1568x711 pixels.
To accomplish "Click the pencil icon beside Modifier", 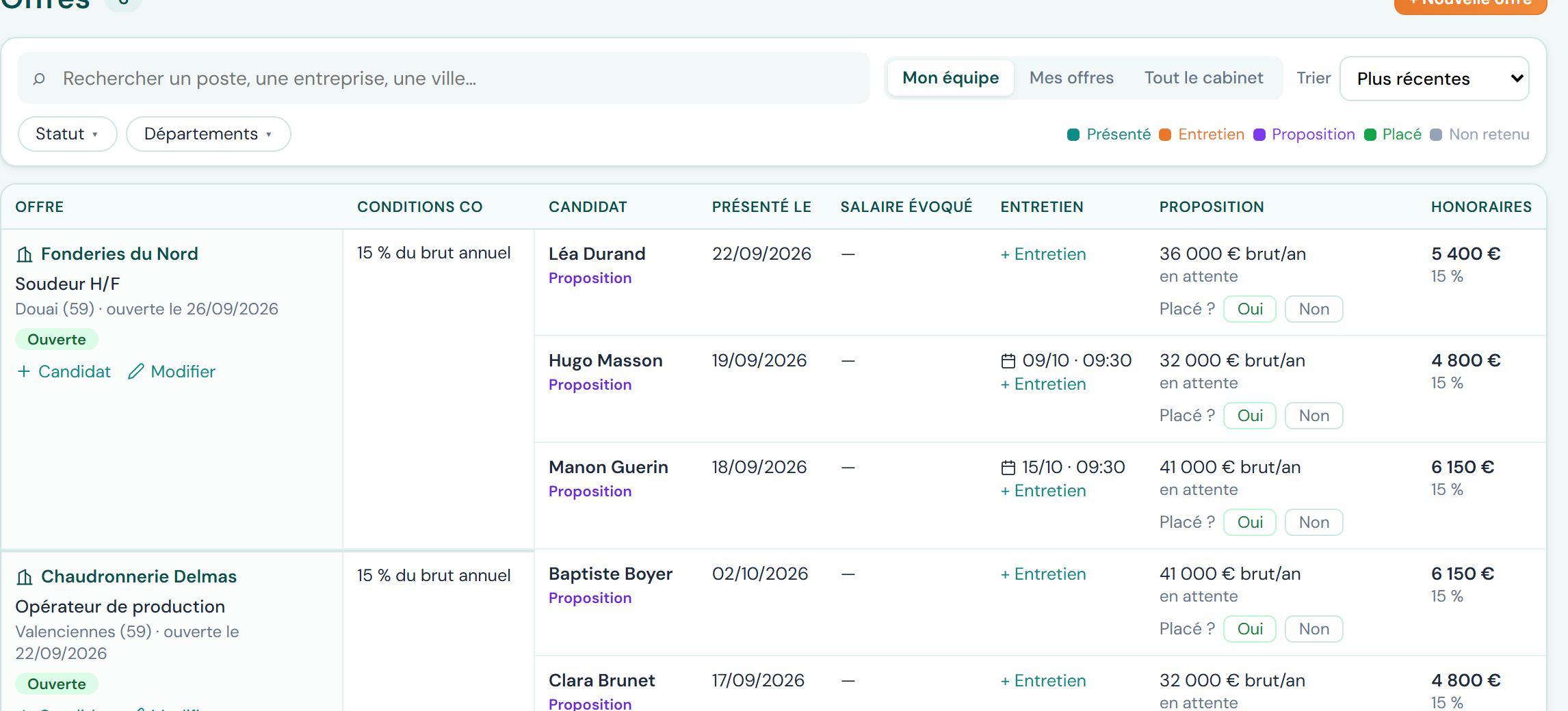I will pos(136,371).
